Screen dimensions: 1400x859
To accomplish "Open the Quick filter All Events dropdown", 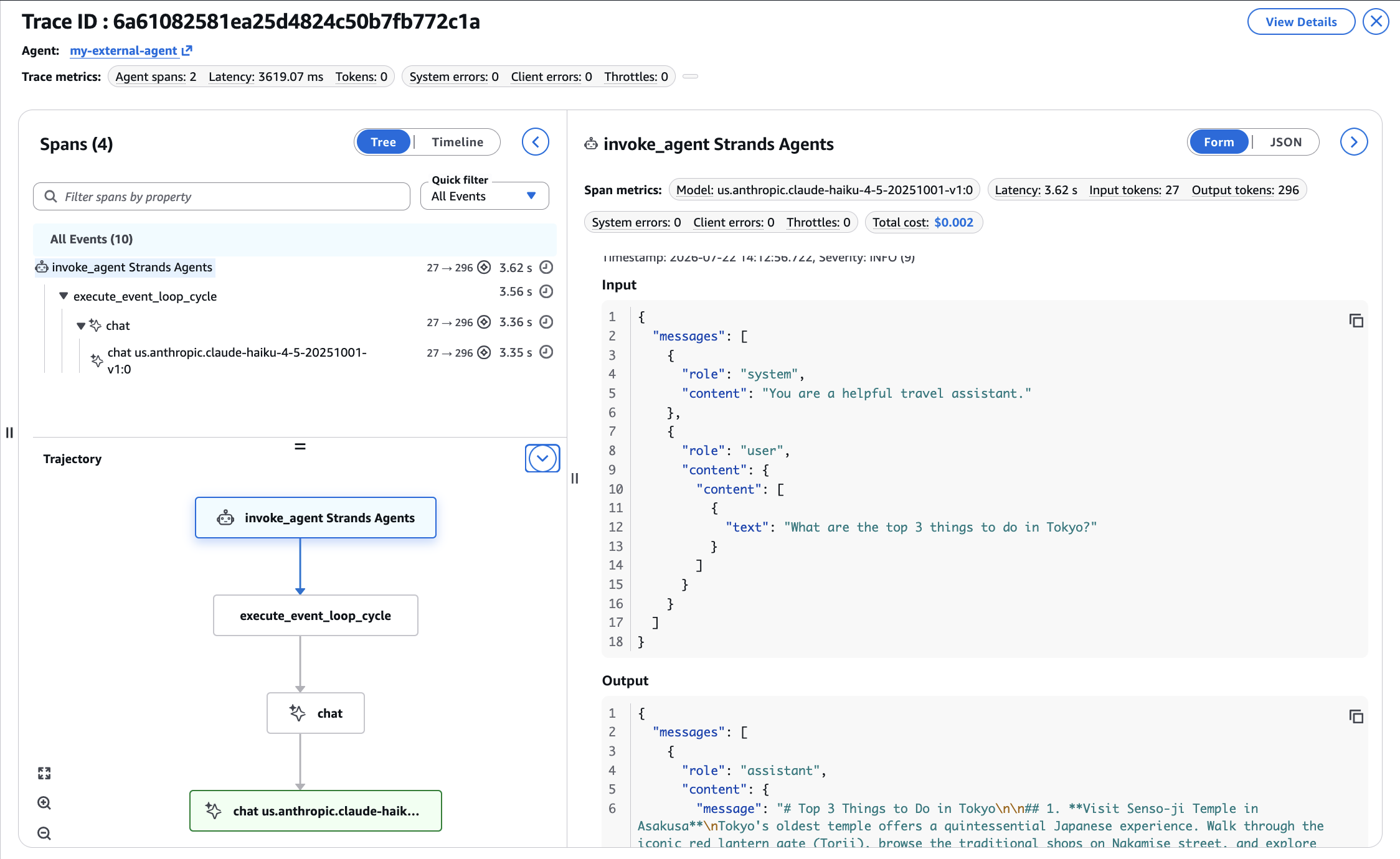I will point(485,196).
